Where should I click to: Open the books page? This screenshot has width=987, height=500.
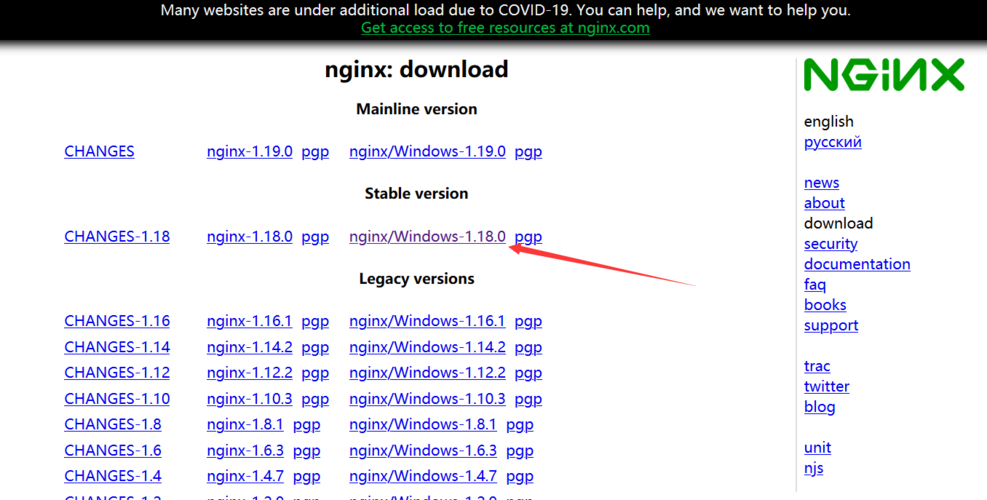coord(825,305)
